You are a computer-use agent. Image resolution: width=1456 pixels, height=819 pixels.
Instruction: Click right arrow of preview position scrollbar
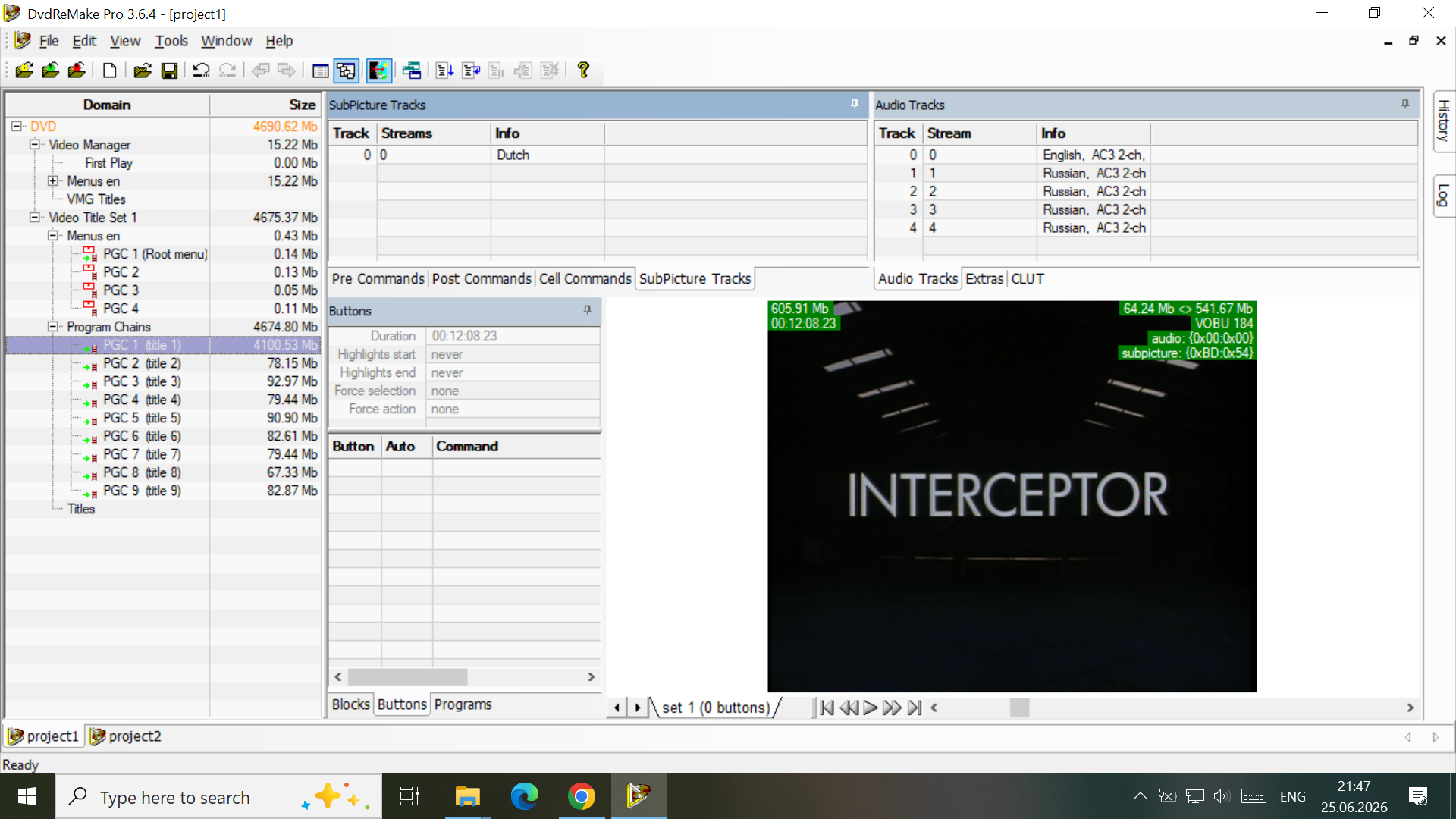(x=1410, y=708)
